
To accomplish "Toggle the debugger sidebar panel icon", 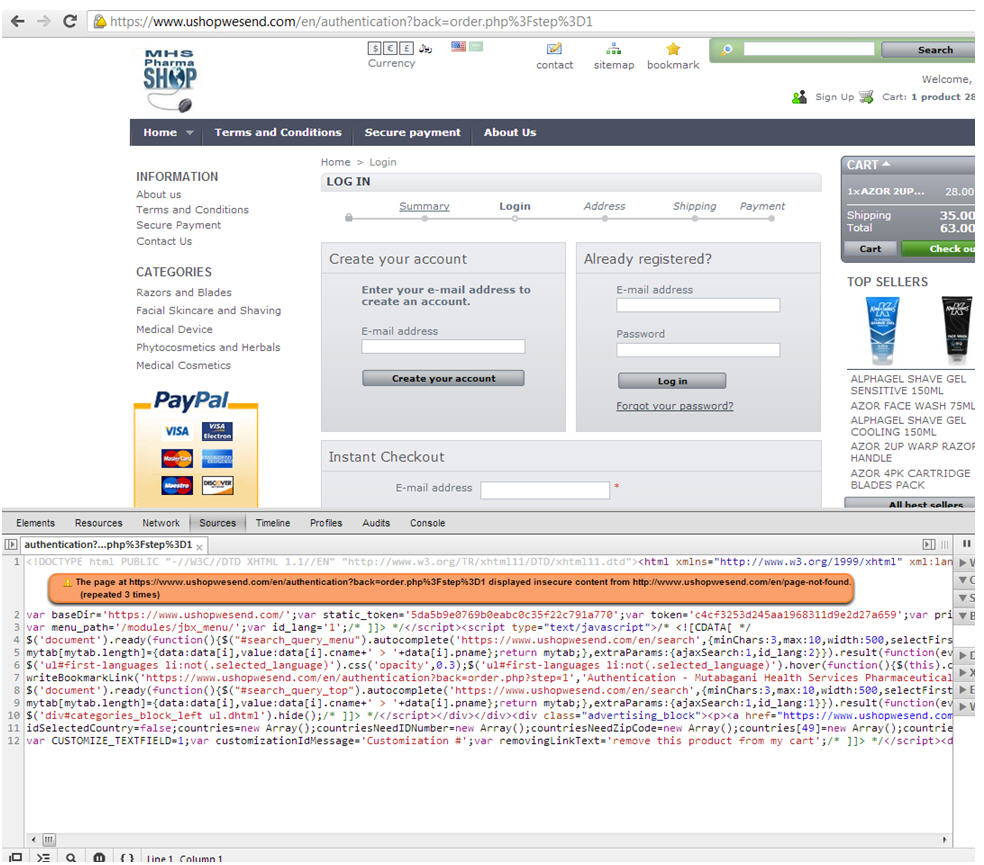I will click(x=929, y=545).
